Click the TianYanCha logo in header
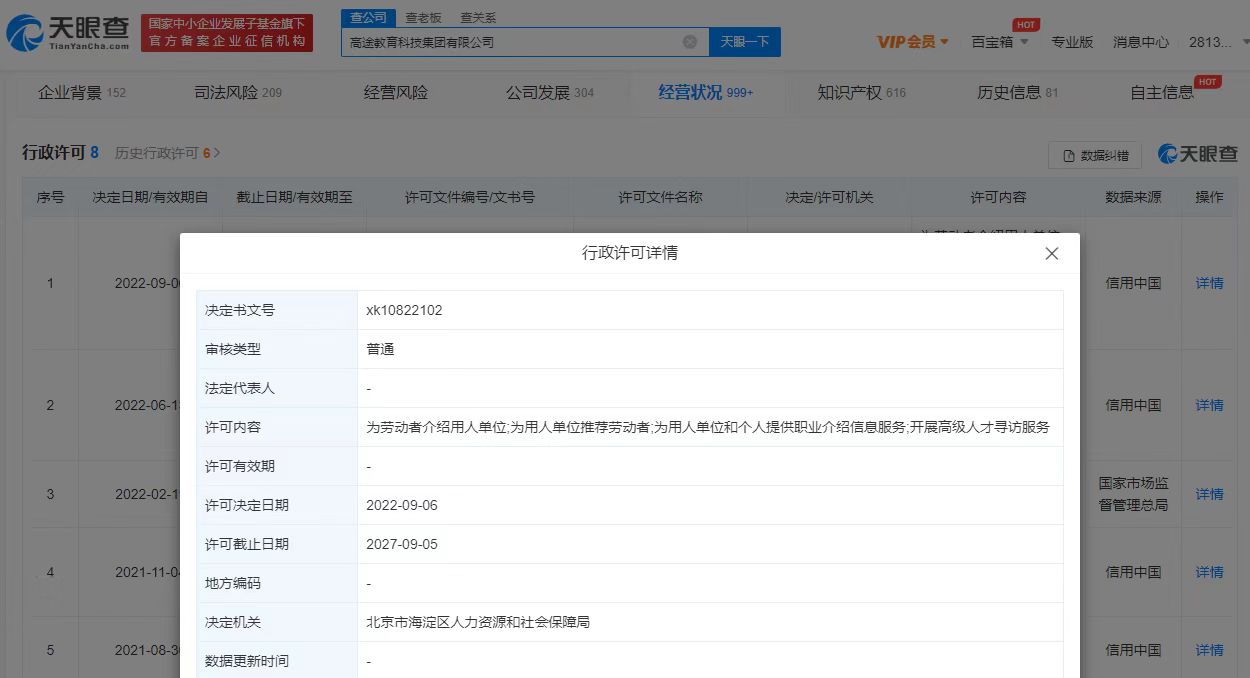This screenshot has height=678, width=1250. click(68, 34)
